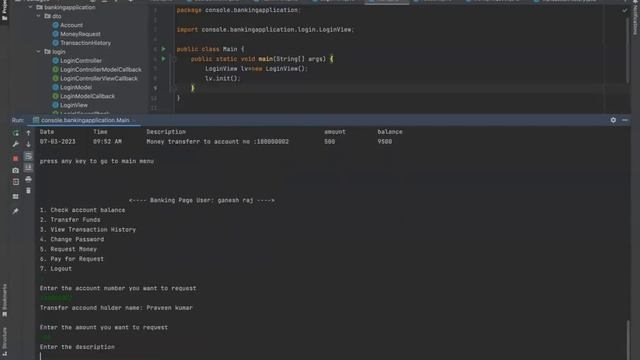640x360 pixels.
Task: Click 'Transfer accound holder name: Praveen kumar'
Action: [116, 308]
